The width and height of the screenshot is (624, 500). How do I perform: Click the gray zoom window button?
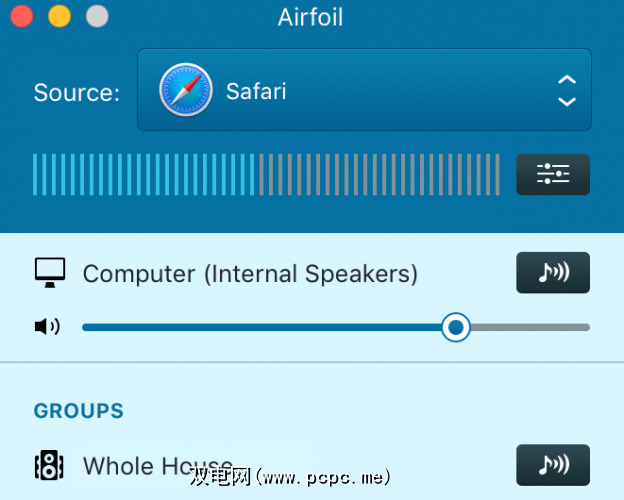pyautogui.click(x=97, y=16)
